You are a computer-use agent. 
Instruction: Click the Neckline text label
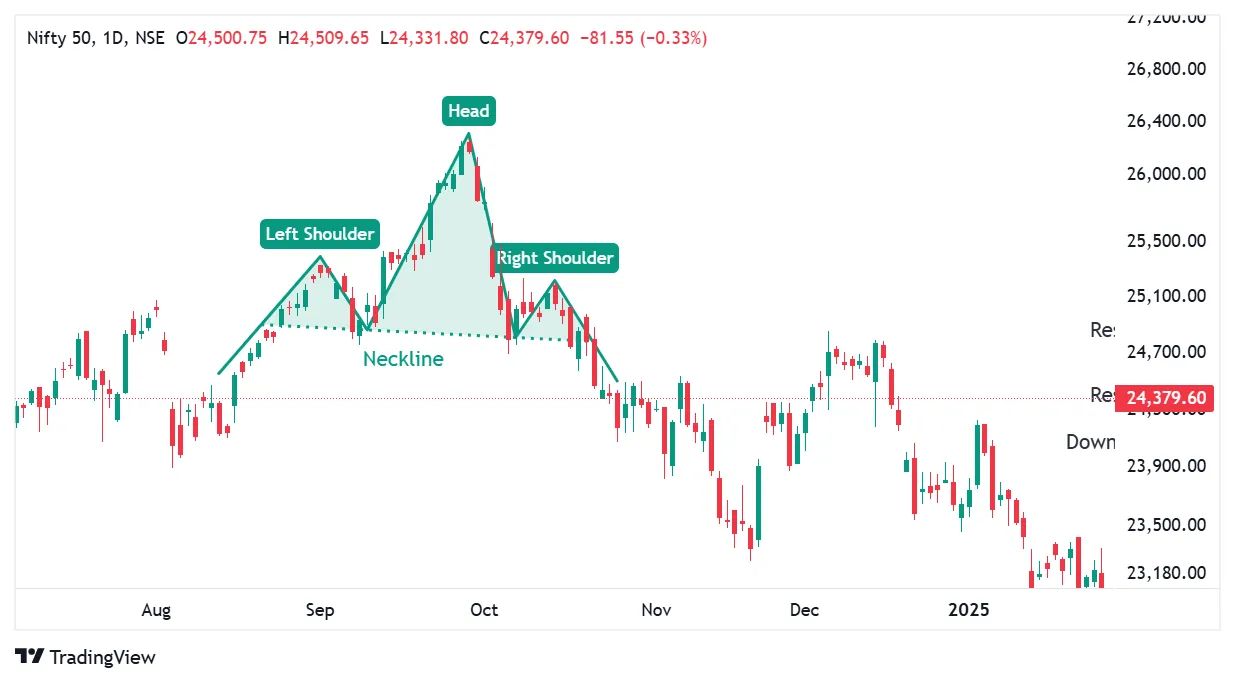click(x=403, y=358)
